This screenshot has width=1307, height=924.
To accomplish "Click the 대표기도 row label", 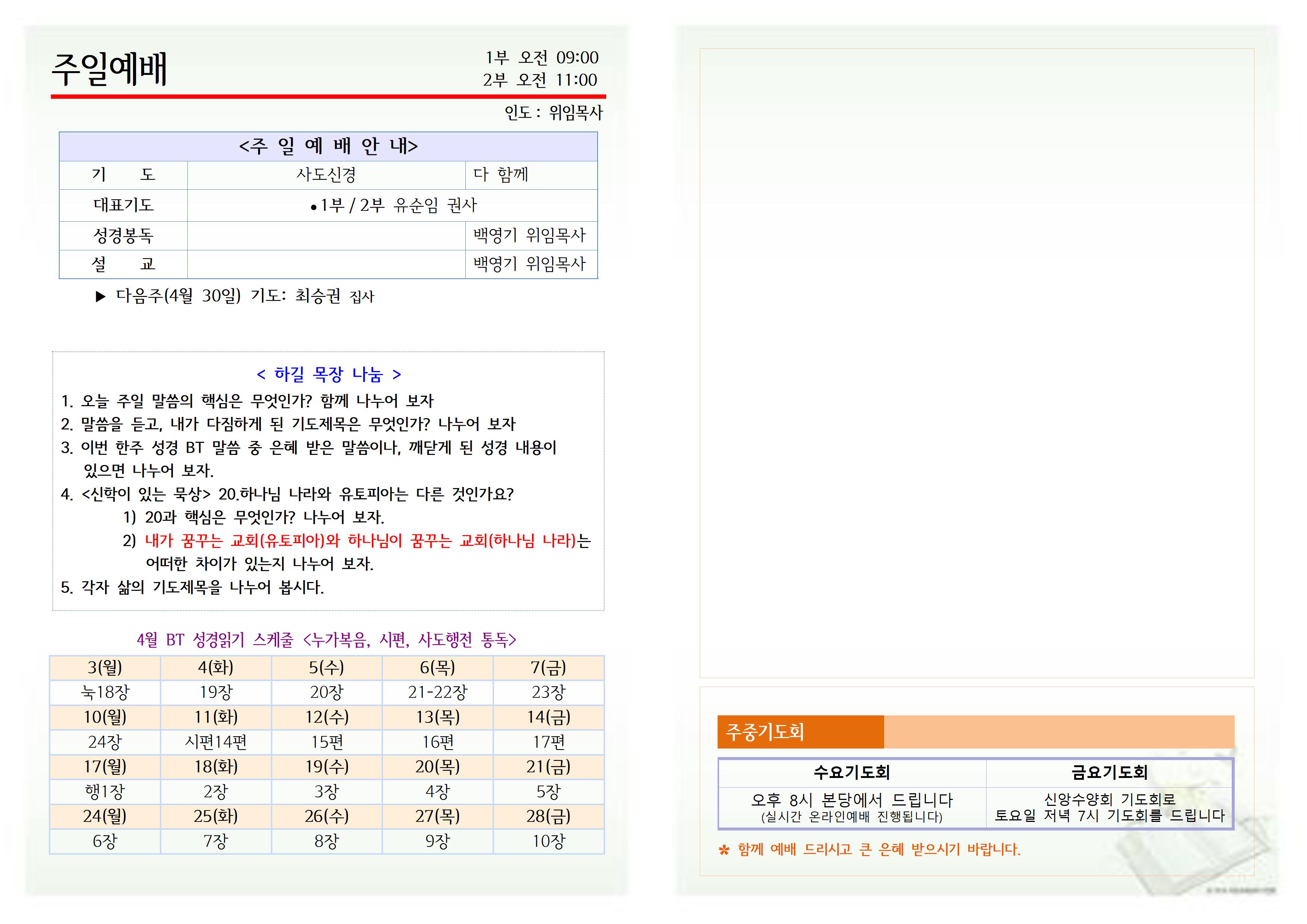I will tap(124, 205).
